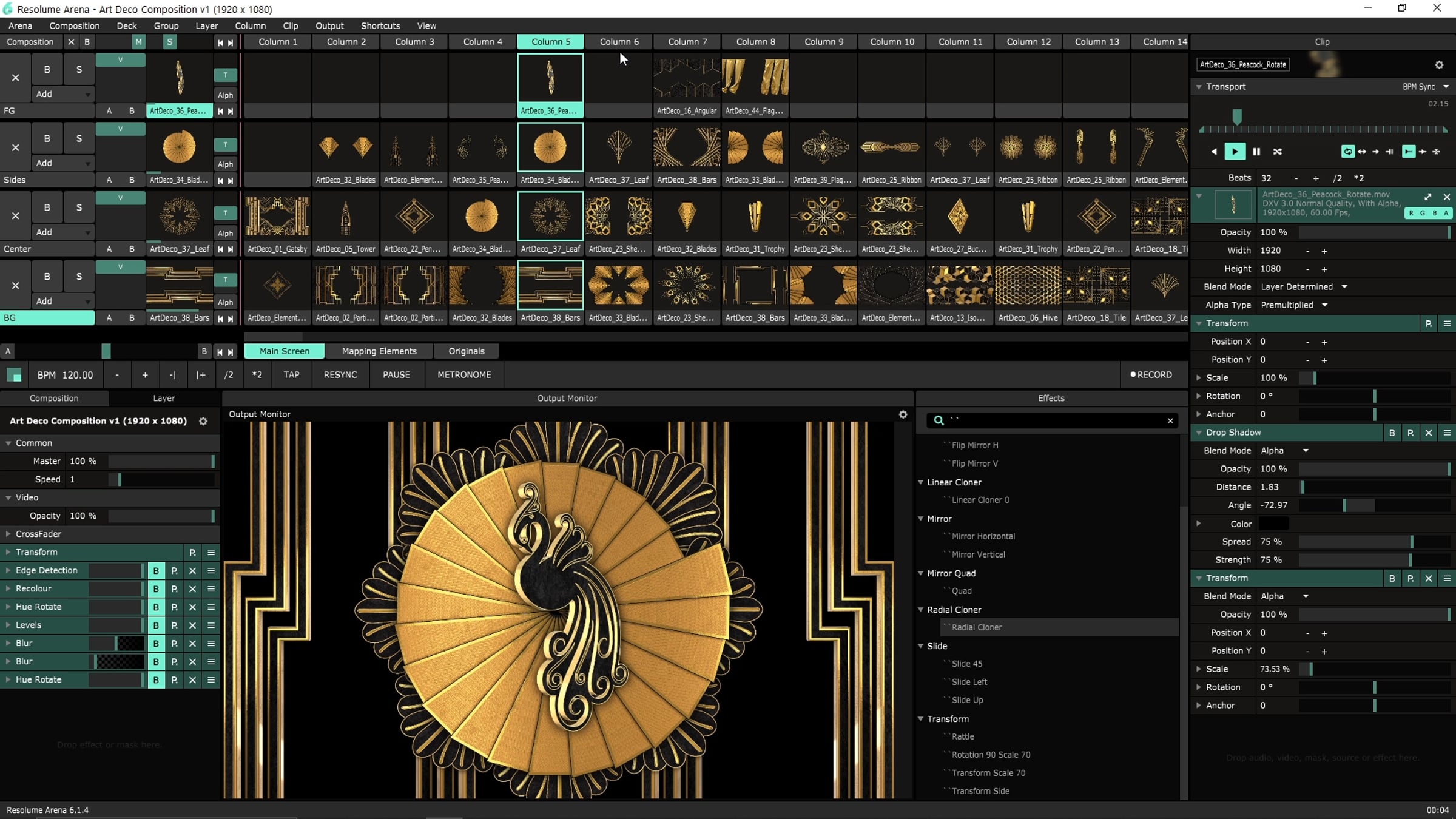Select the ArtDeco_01_Gatsby clip thumbnail
The height and width of the screenshot is (819, 1456).
coord(277,217)
